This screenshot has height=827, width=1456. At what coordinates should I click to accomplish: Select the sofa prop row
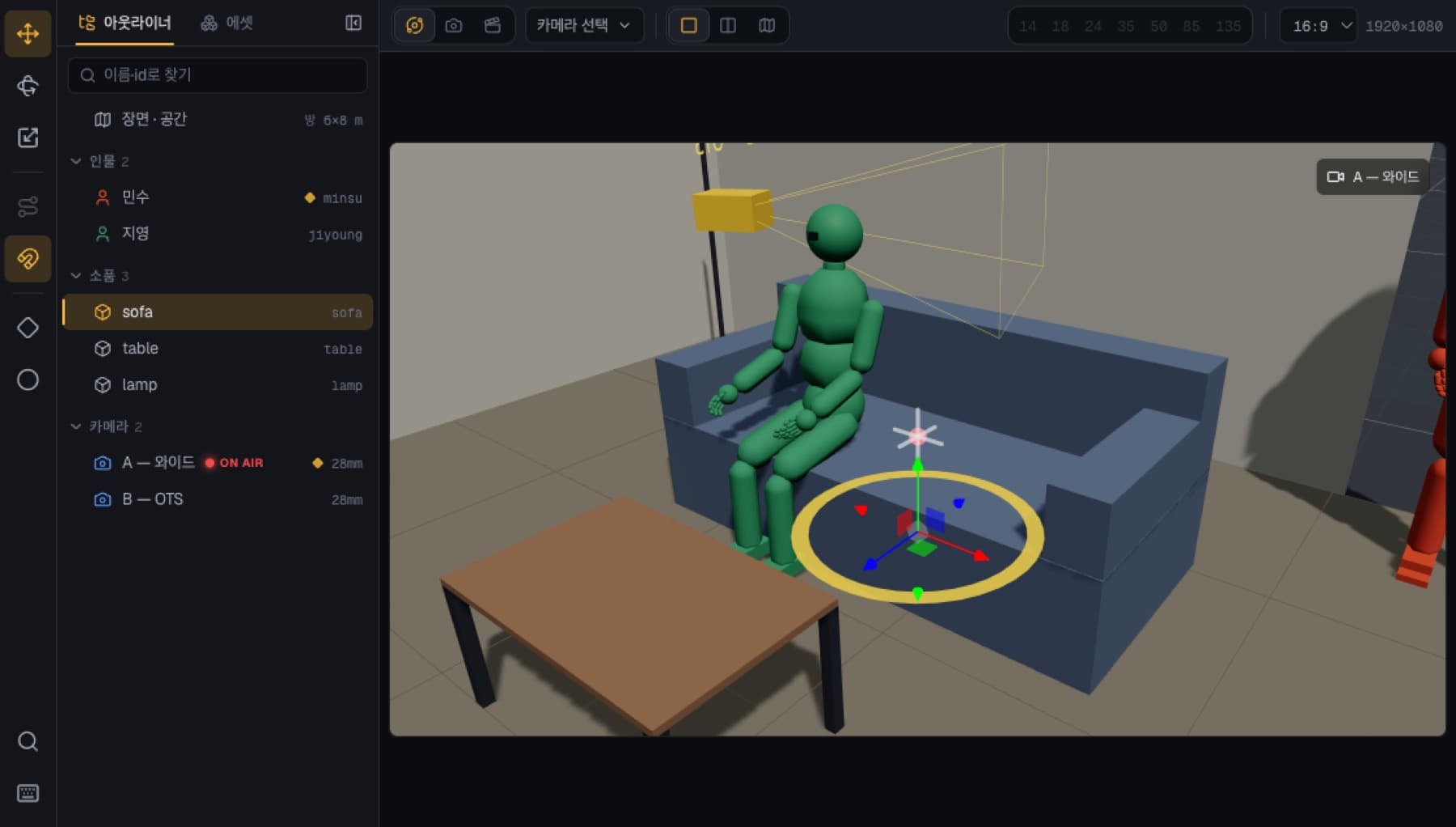tap(218, 312)
